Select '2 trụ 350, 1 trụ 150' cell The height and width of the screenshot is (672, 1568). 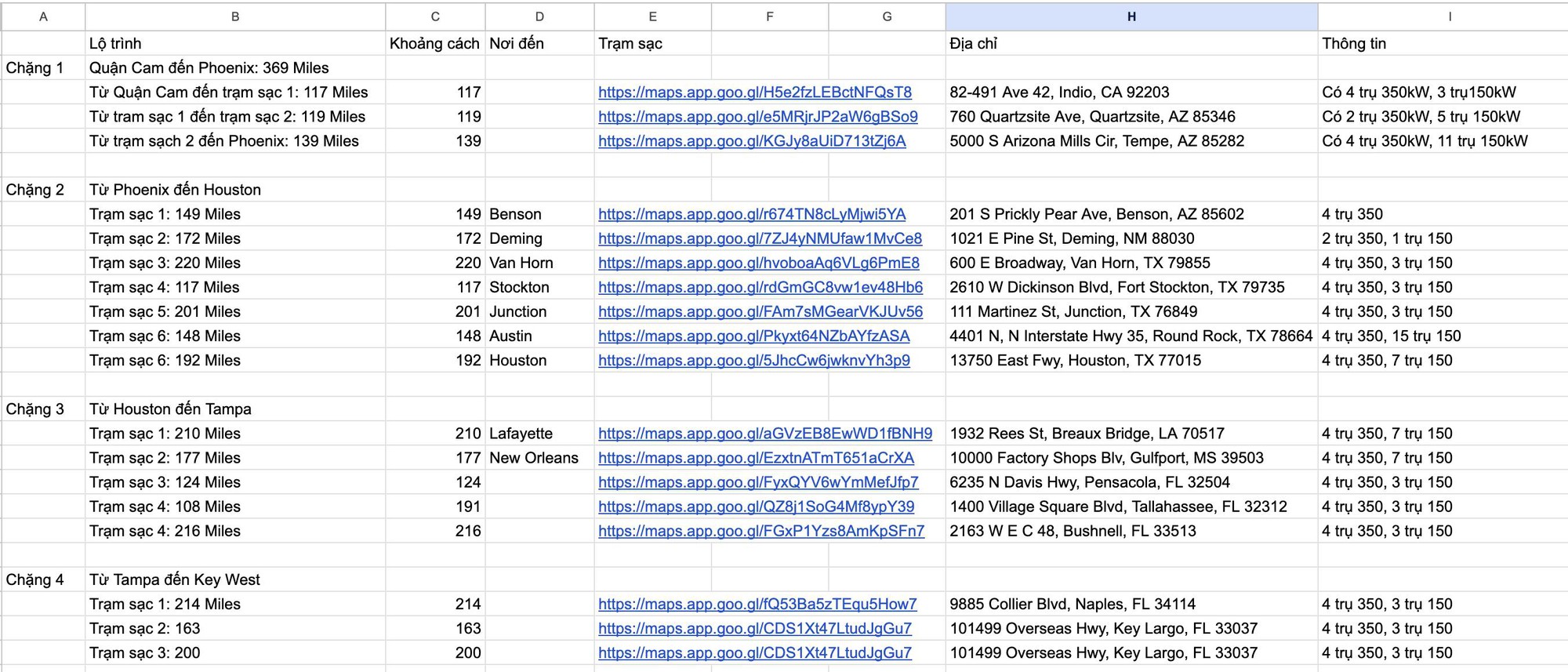(x=1443, y=238)
